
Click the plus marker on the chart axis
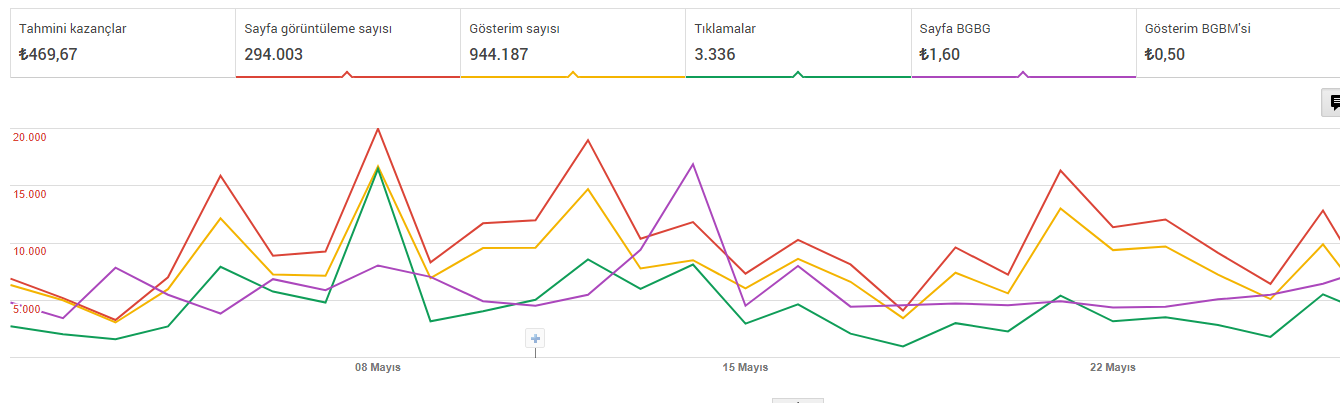(536, 339)
